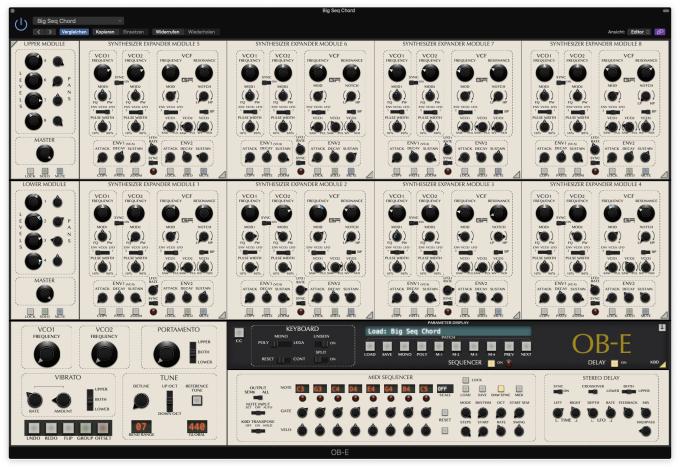The height and width of the screenshot is (469, 680).
Task: Click the UNDO button in bottom strip
Action: point(34,428)
